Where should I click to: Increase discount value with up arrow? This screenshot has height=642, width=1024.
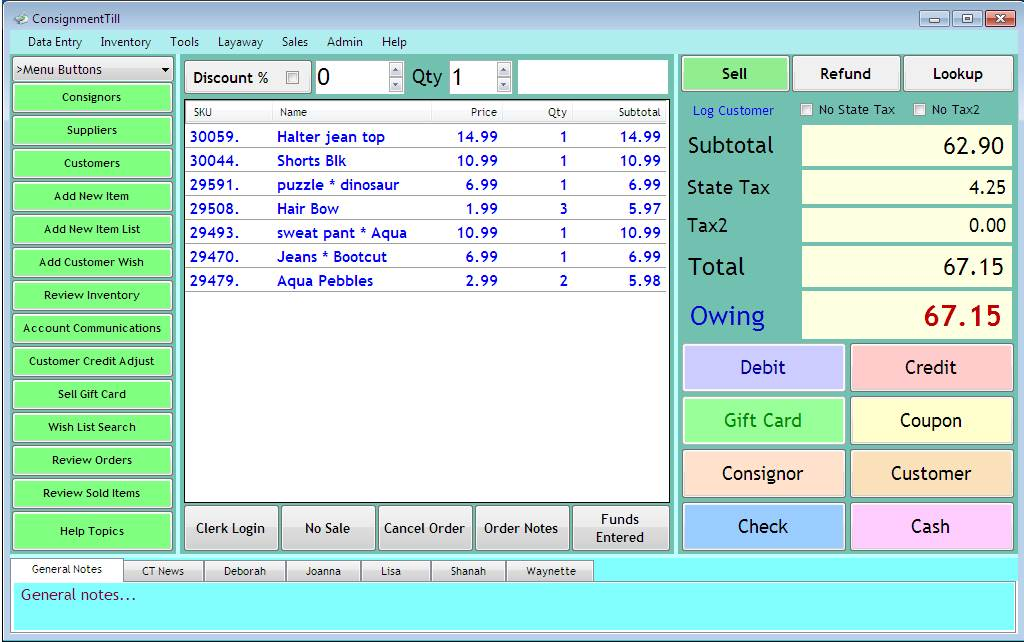(395, 70)
